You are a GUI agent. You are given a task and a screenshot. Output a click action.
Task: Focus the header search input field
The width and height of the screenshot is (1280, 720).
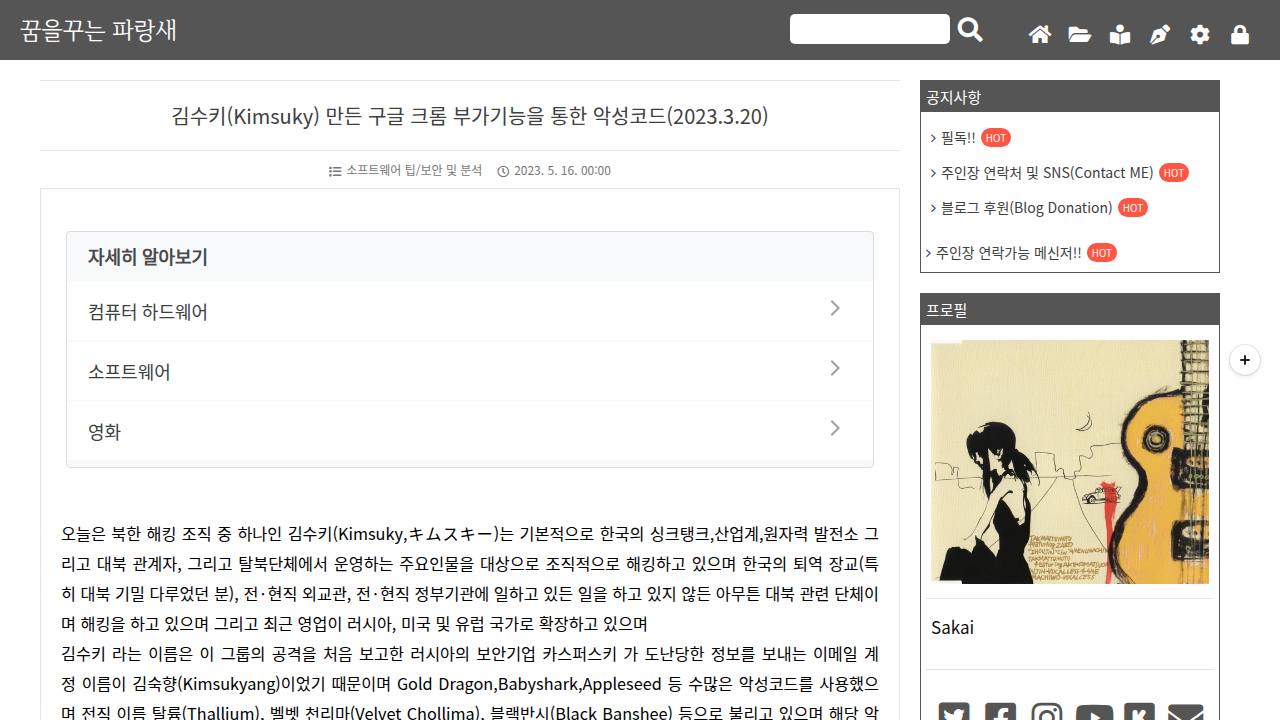(x=870, y=29)
